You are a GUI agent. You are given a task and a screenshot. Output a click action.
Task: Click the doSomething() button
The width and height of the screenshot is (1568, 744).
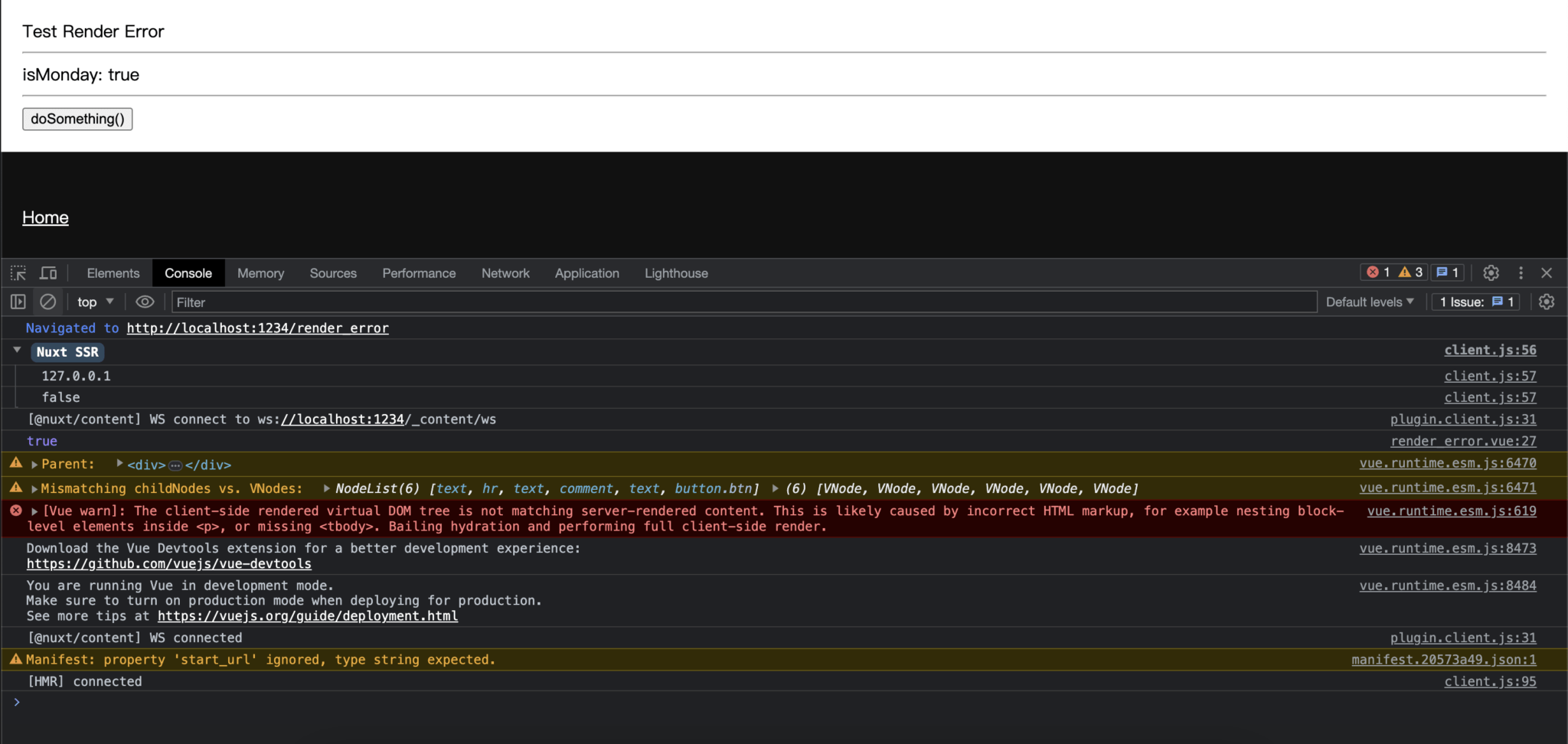[x=77, y=119]
